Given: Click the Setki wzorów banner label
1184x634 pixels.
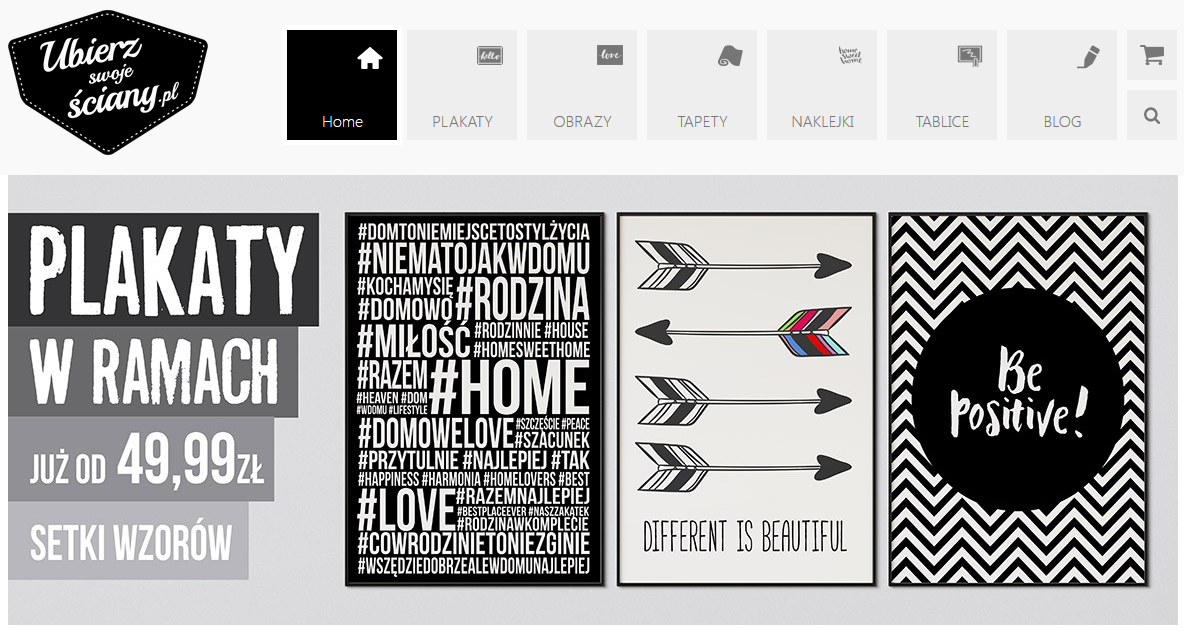Looking at the screenshot, I should (x=129, y=543).
